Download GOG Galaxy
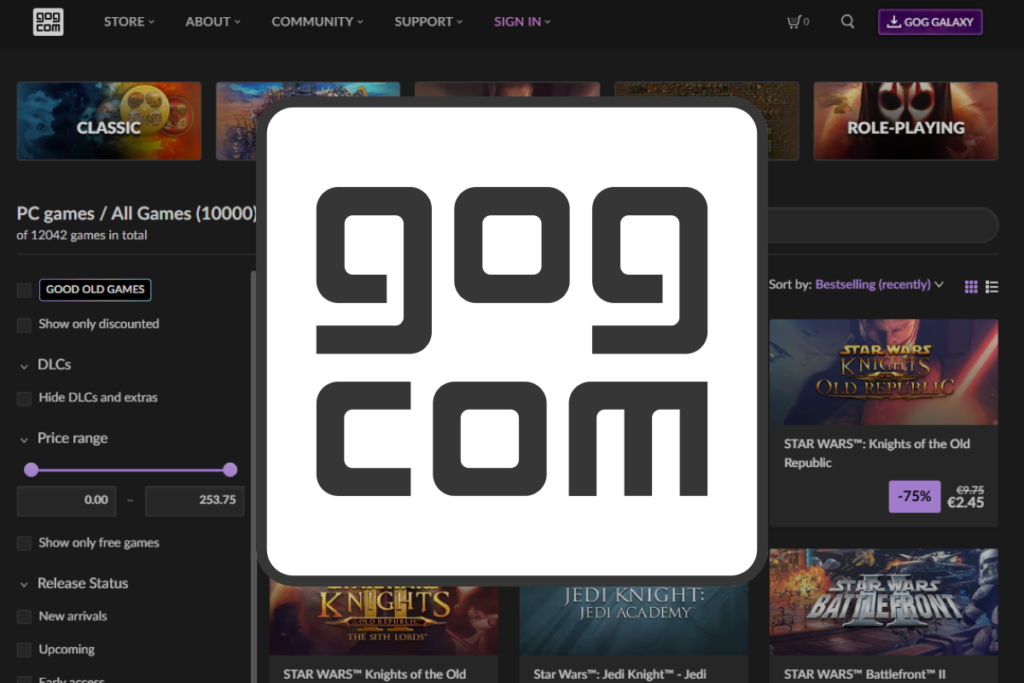This screenshot has height=683, width=1024. [x=930, y=22]
